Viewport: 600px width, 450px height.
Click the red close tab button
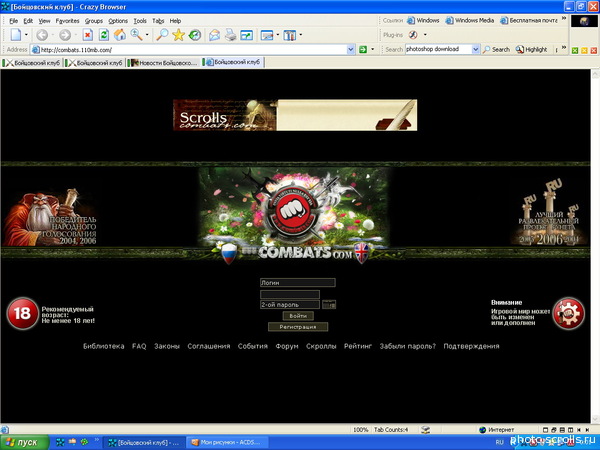593,51
